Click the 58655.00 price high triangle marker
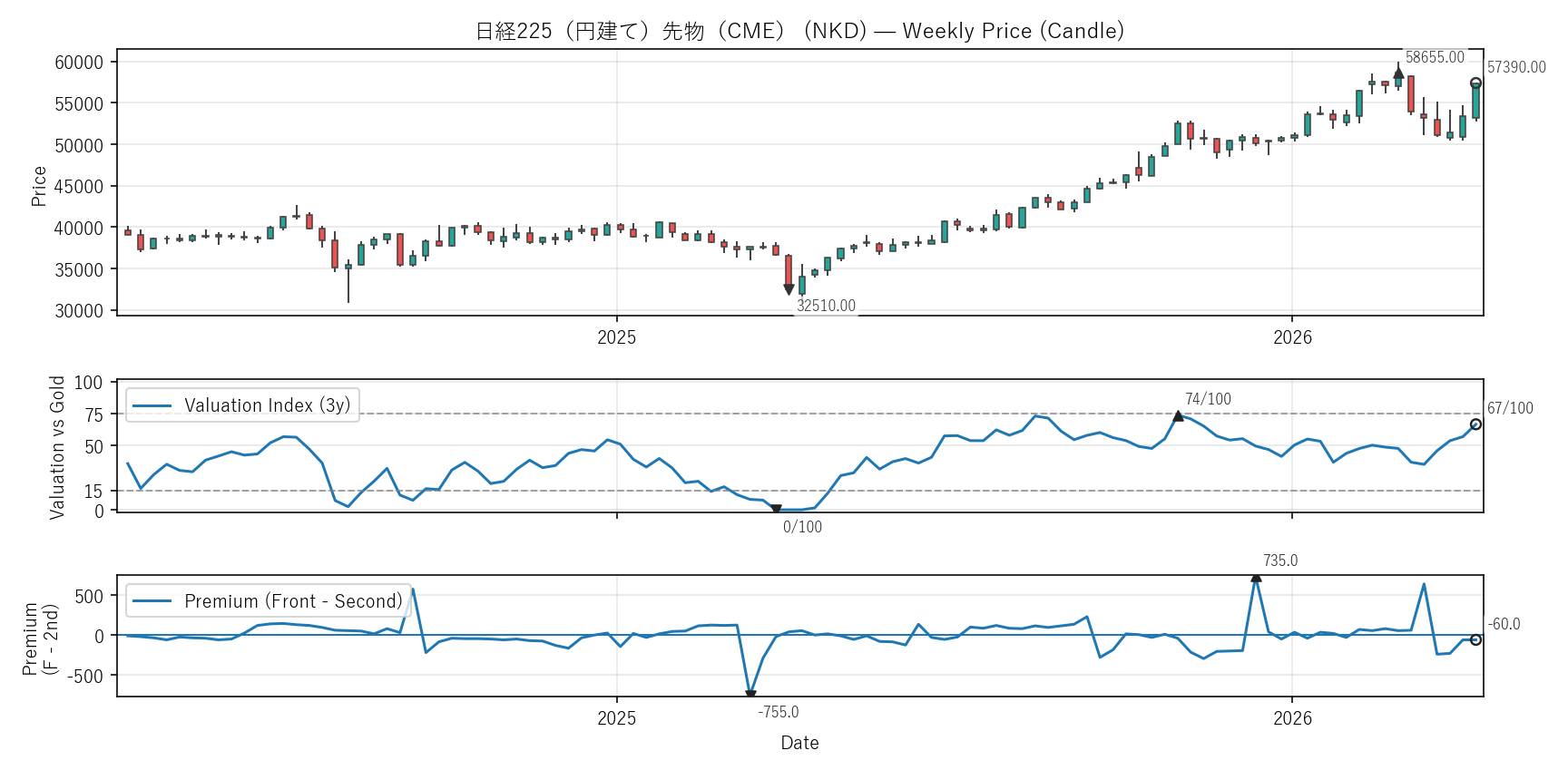1568x770 pixels. click(1398, 73)
